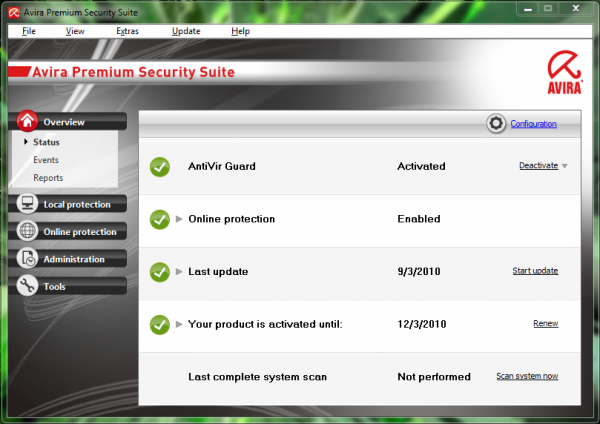Screen dimensions: 600x424
Task: Click 'Your product is activated until:' label
Action: (x=265, y=324)
